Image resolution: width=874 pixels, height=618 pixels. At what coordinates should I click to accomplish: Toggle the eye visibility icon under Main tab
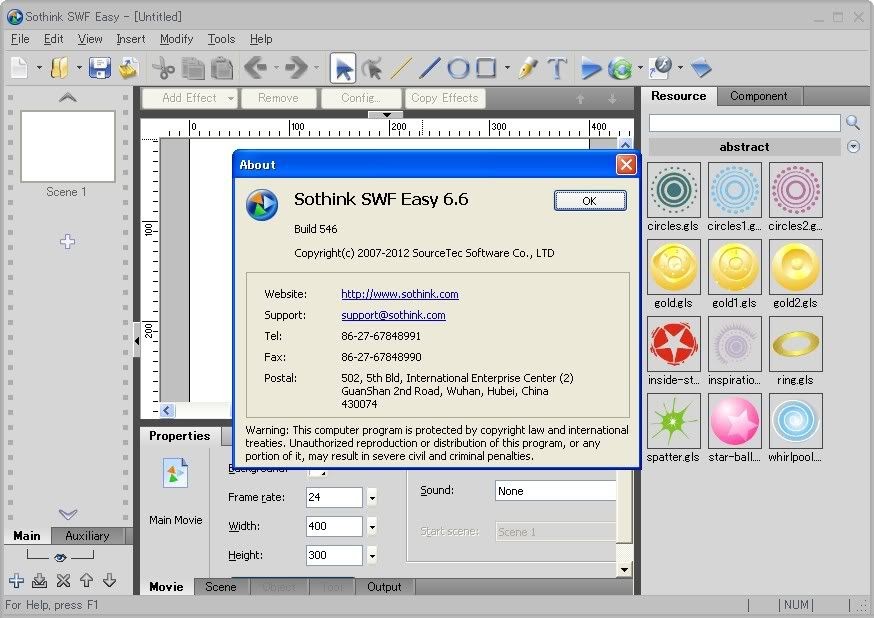point(60,557)
